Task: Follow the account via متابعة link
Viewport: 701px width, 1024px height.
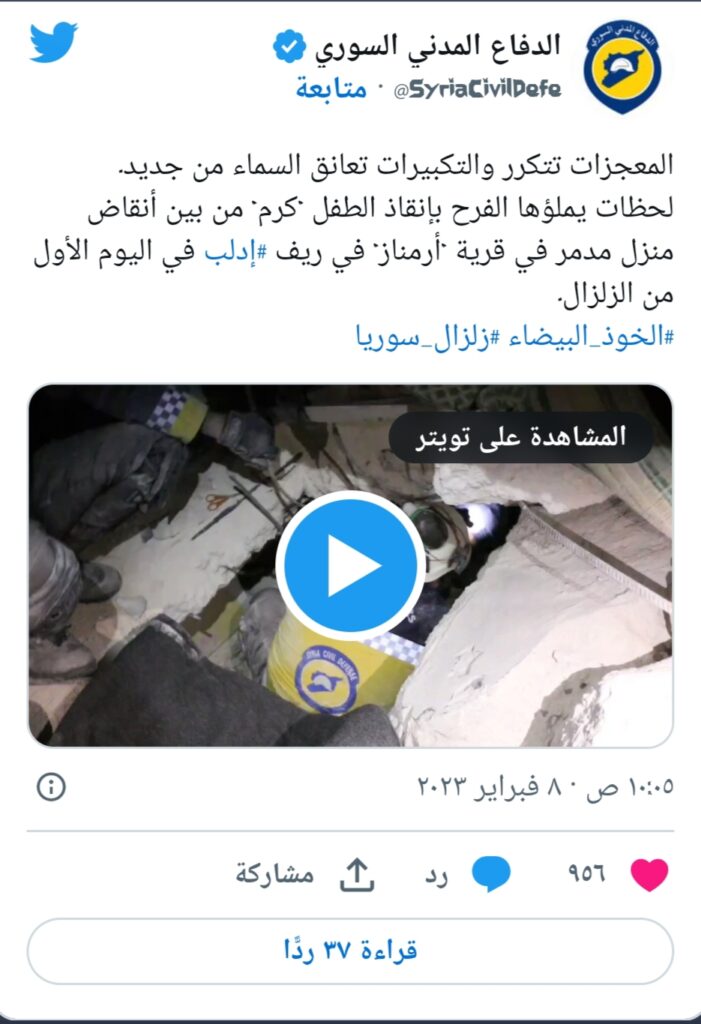Action: (x=331, y=88)
